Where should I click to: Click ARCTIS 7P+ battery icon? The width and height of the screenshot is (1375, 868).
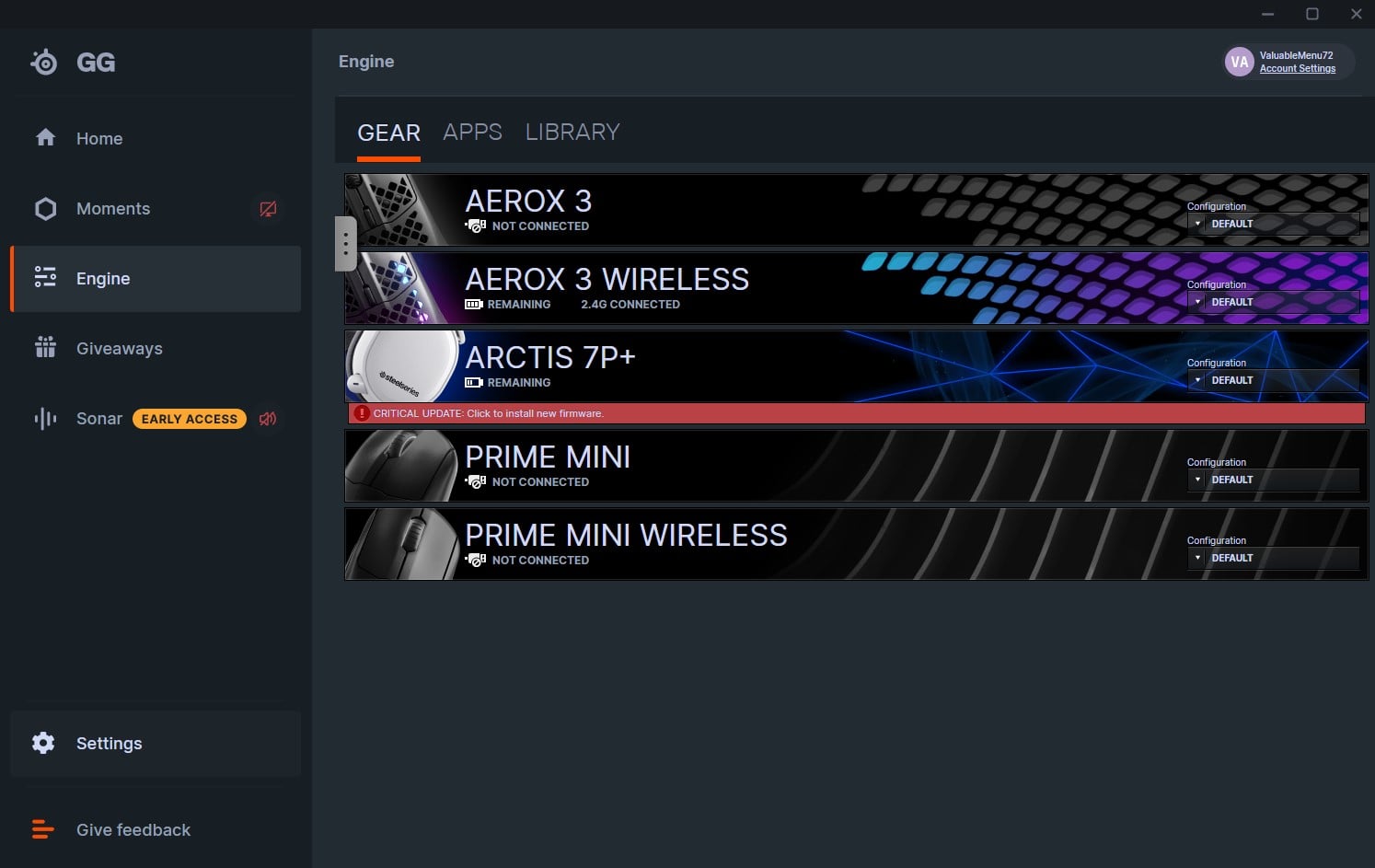click(474, 382)
